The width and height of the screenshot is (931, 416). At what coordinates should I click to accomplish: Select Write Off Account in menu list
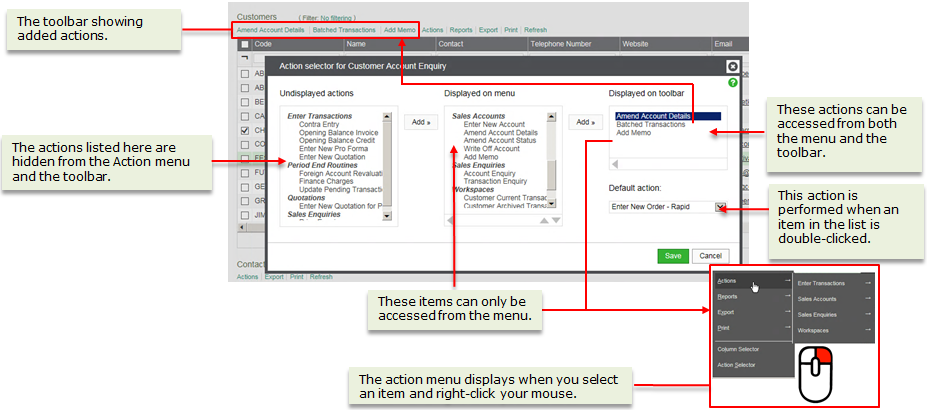492,148
